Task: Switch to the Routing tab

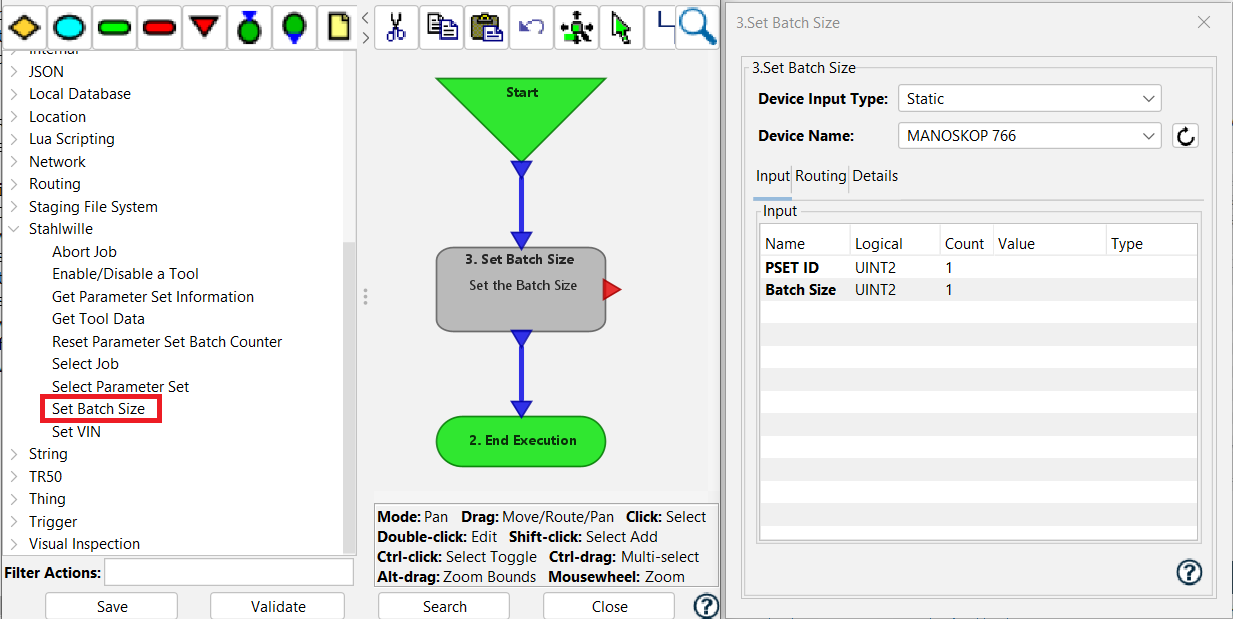Action: tap(820, 176)
